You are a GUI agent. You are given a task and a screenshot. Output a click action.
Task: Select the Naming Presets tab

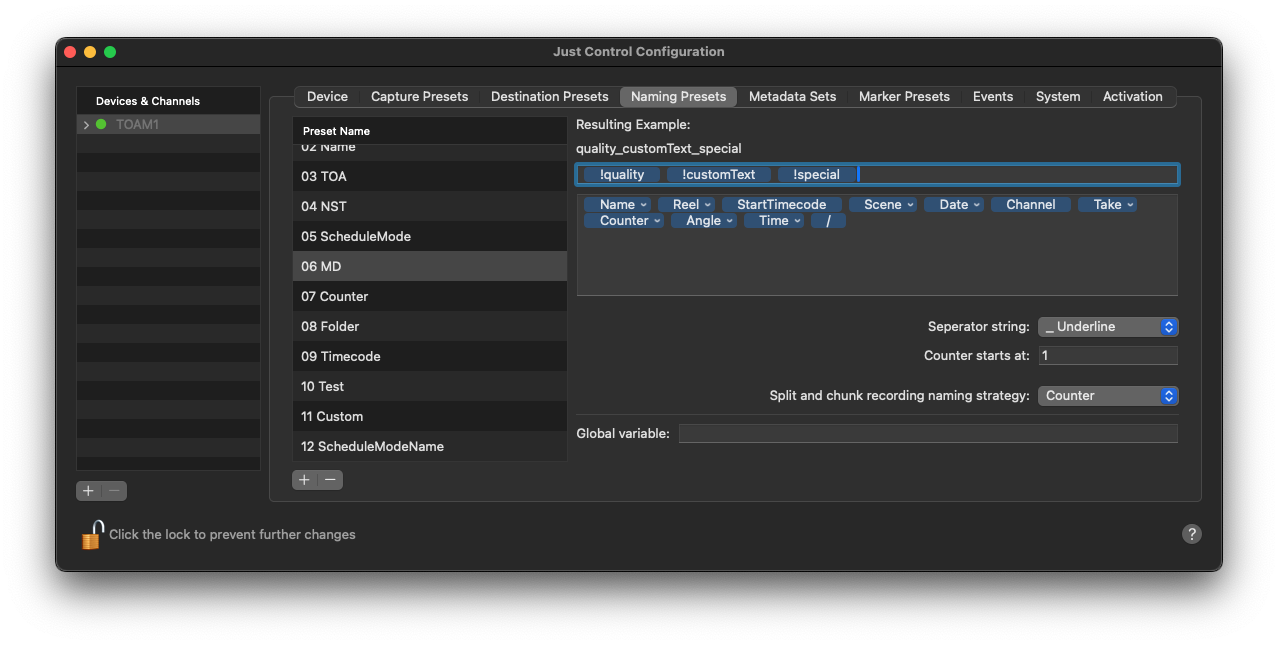(x=678, y=97)
